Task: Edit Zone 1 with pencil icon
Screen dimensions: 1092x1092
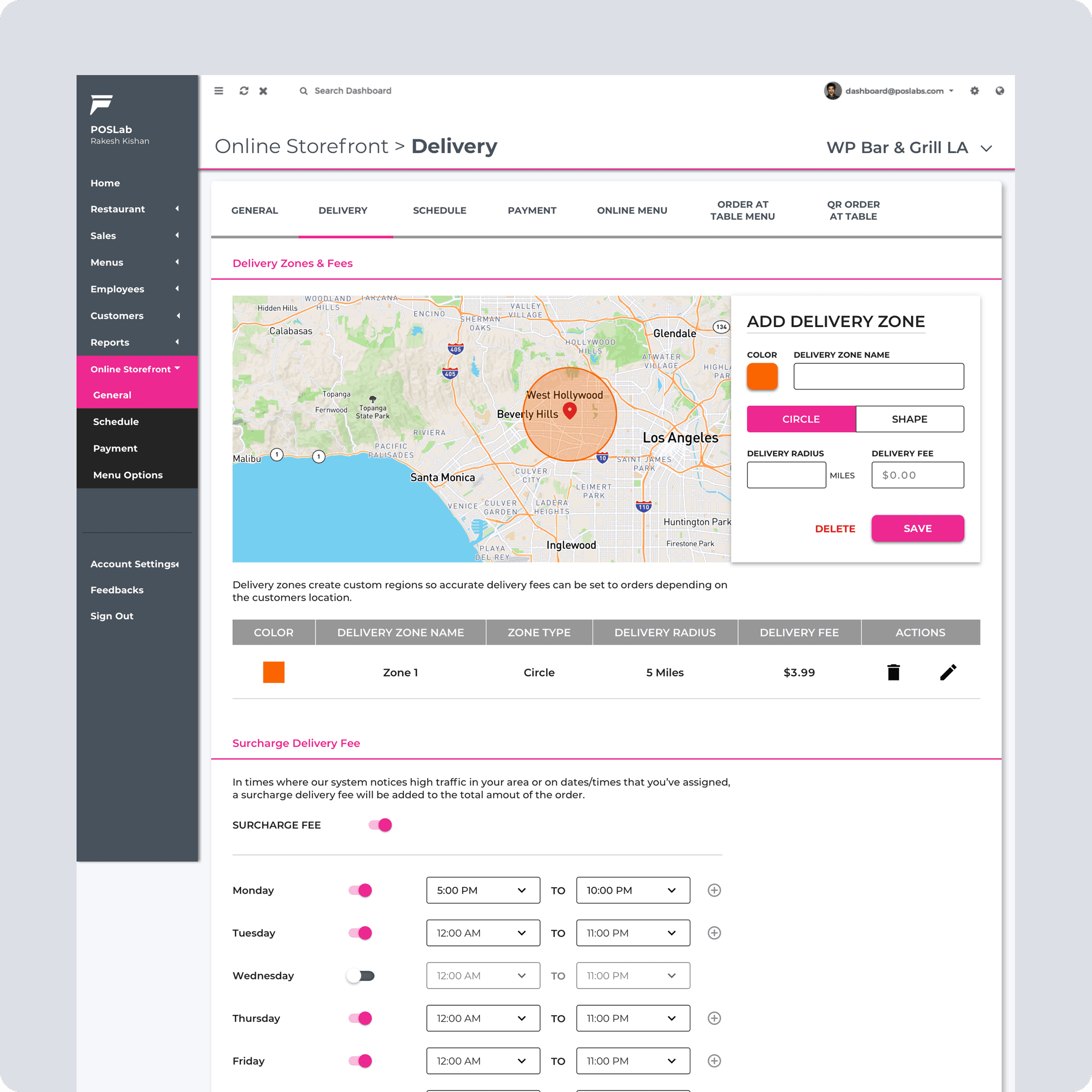Action: point(948,672)
